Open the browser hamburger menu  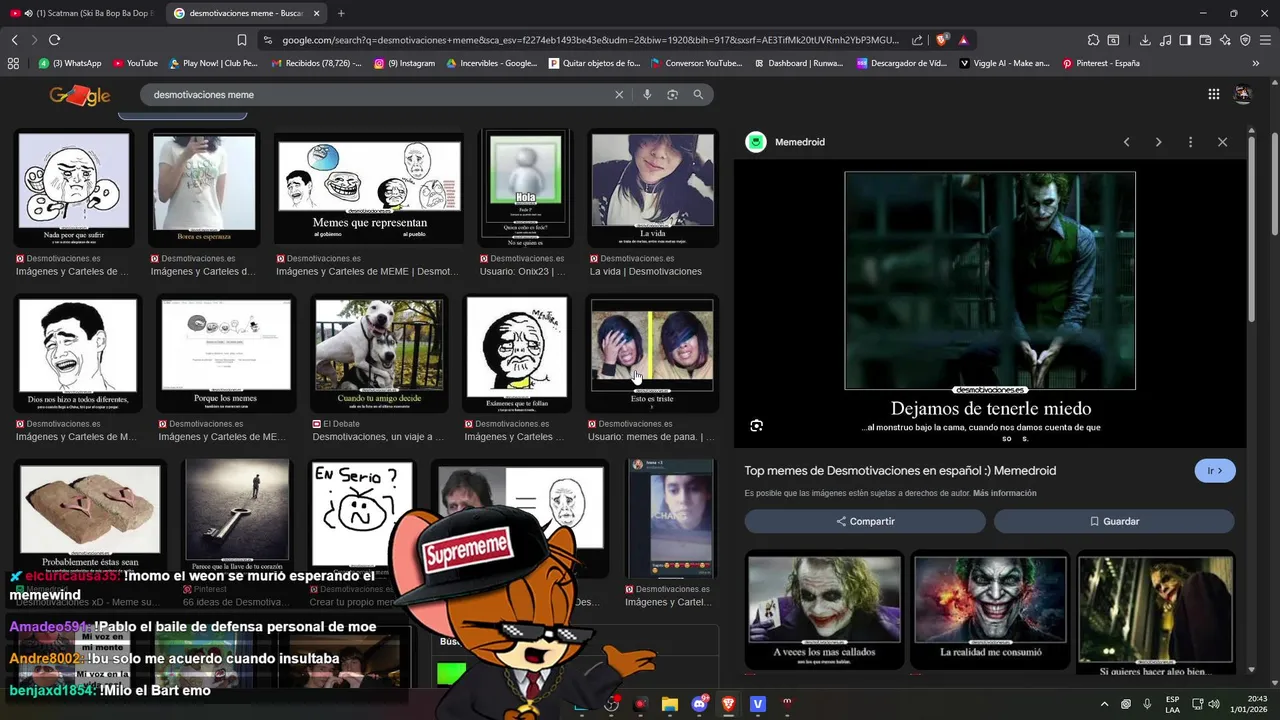(1265, 40)
